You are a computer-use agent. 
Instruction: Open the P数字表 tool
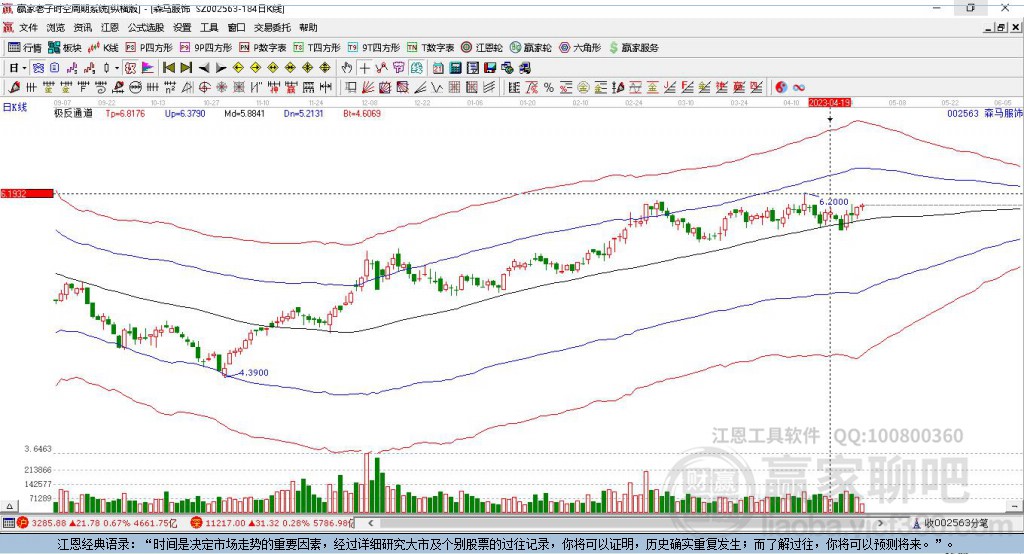click(x=263, y=48)
